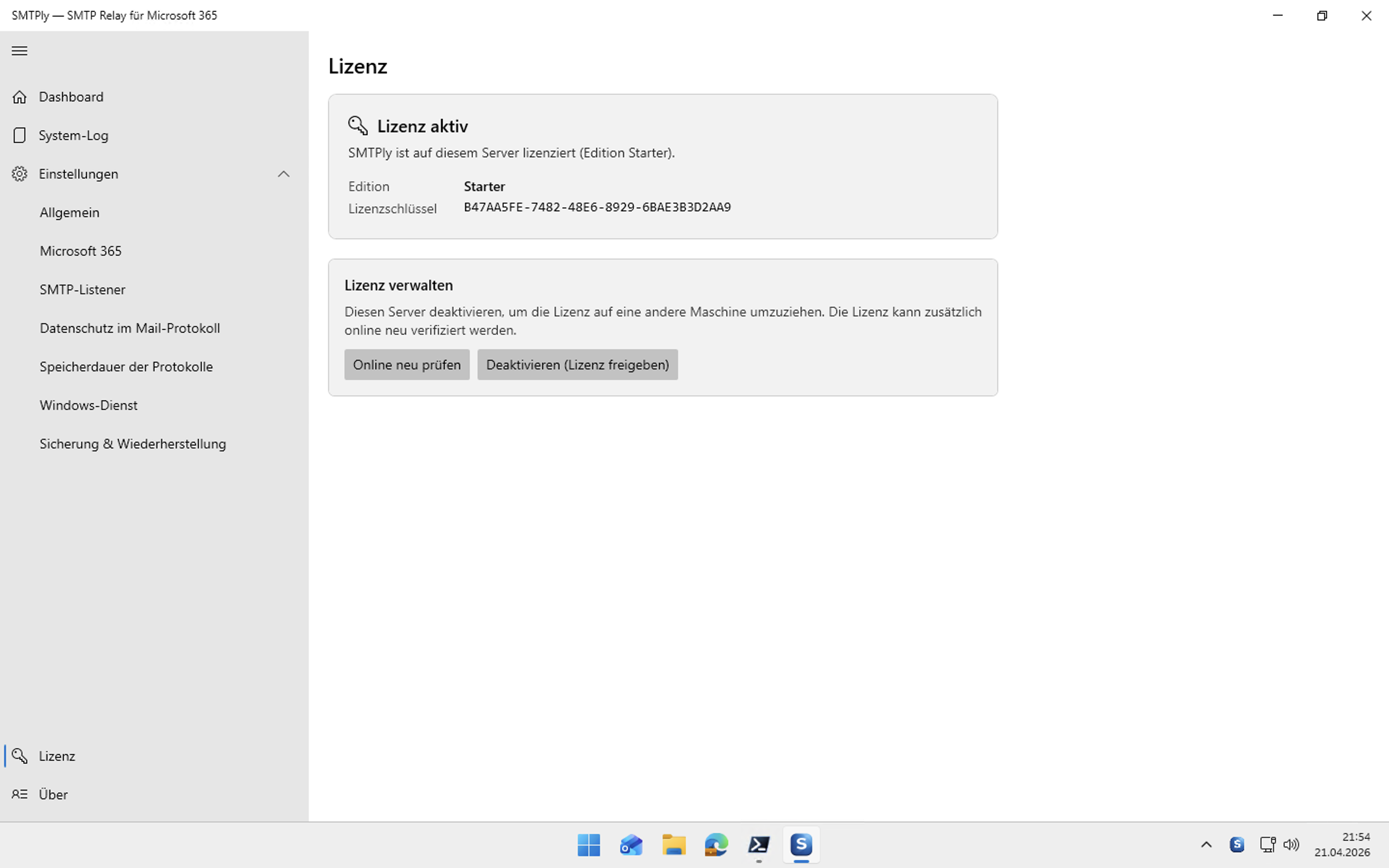Open the Allgemein settings page
Screen dimensions: 1389x868
tap(69, 212)
